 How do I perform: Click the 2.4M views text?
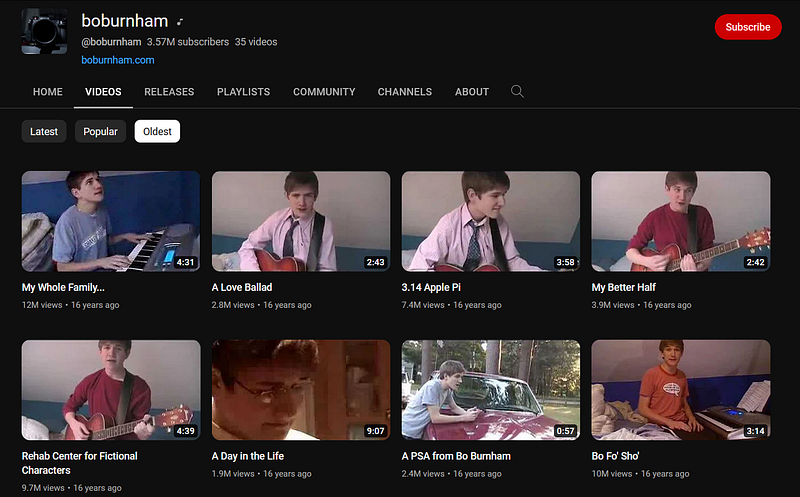pos(423,474)
